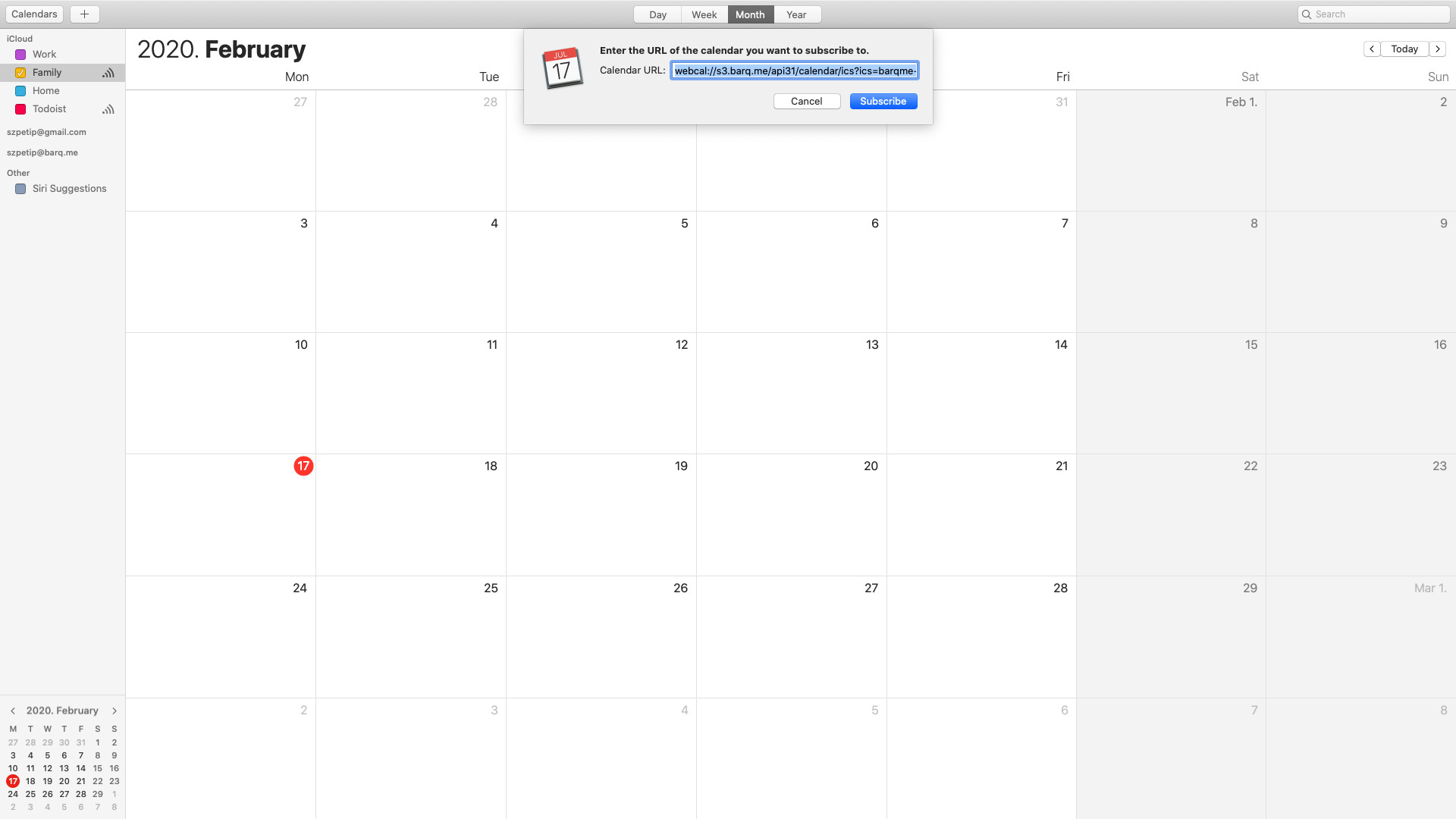
Task: Switch to the Week view tab
Action: pos(704,14)
